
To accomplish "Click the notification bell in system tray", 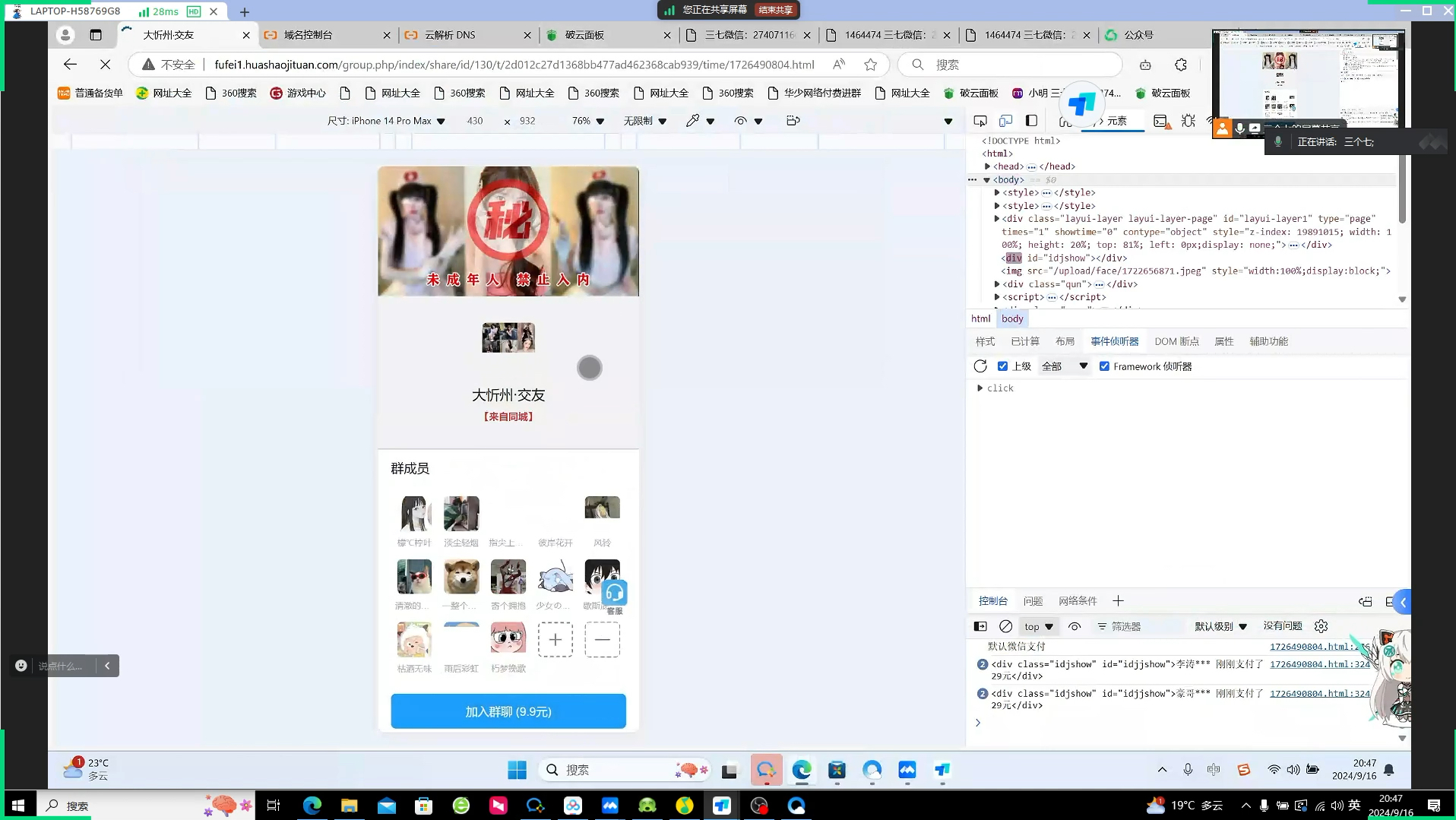I will 1389,770.
